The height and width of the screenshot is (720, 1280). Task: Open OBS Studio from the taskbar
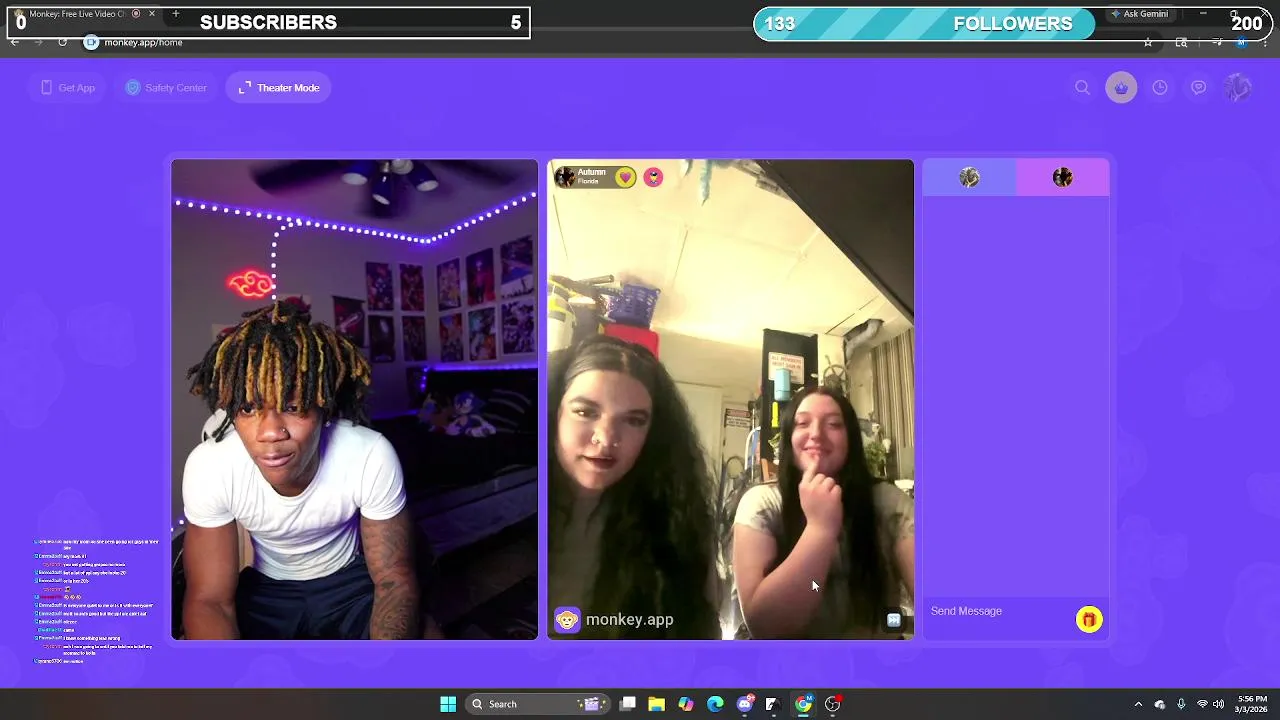click(832, 704)
